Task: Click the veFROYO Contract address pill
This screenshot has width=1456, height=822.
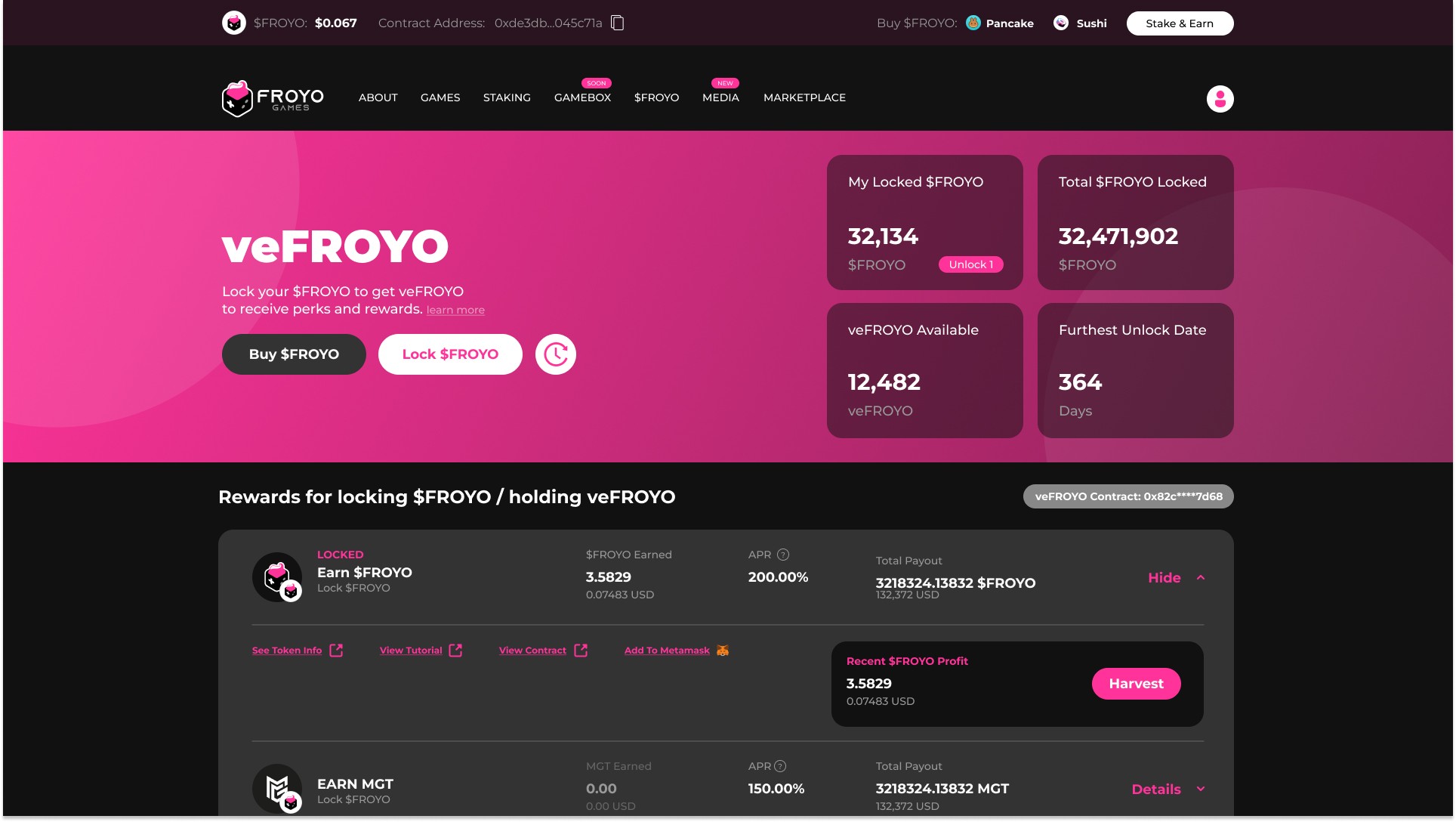Action: pyautogui.click(x=1127, y=496)
